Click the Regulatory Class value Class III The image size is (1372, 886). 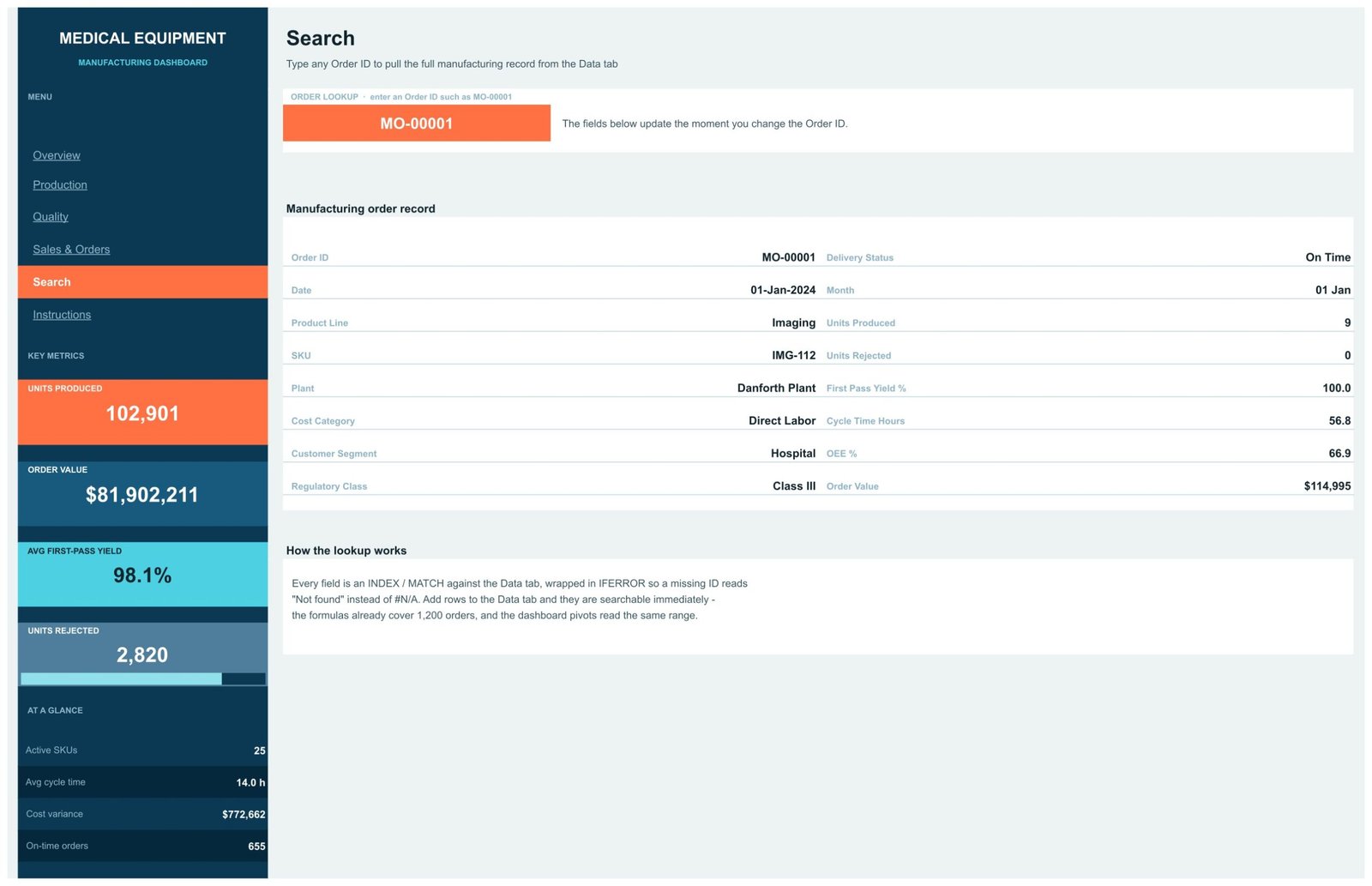(793, 485)
